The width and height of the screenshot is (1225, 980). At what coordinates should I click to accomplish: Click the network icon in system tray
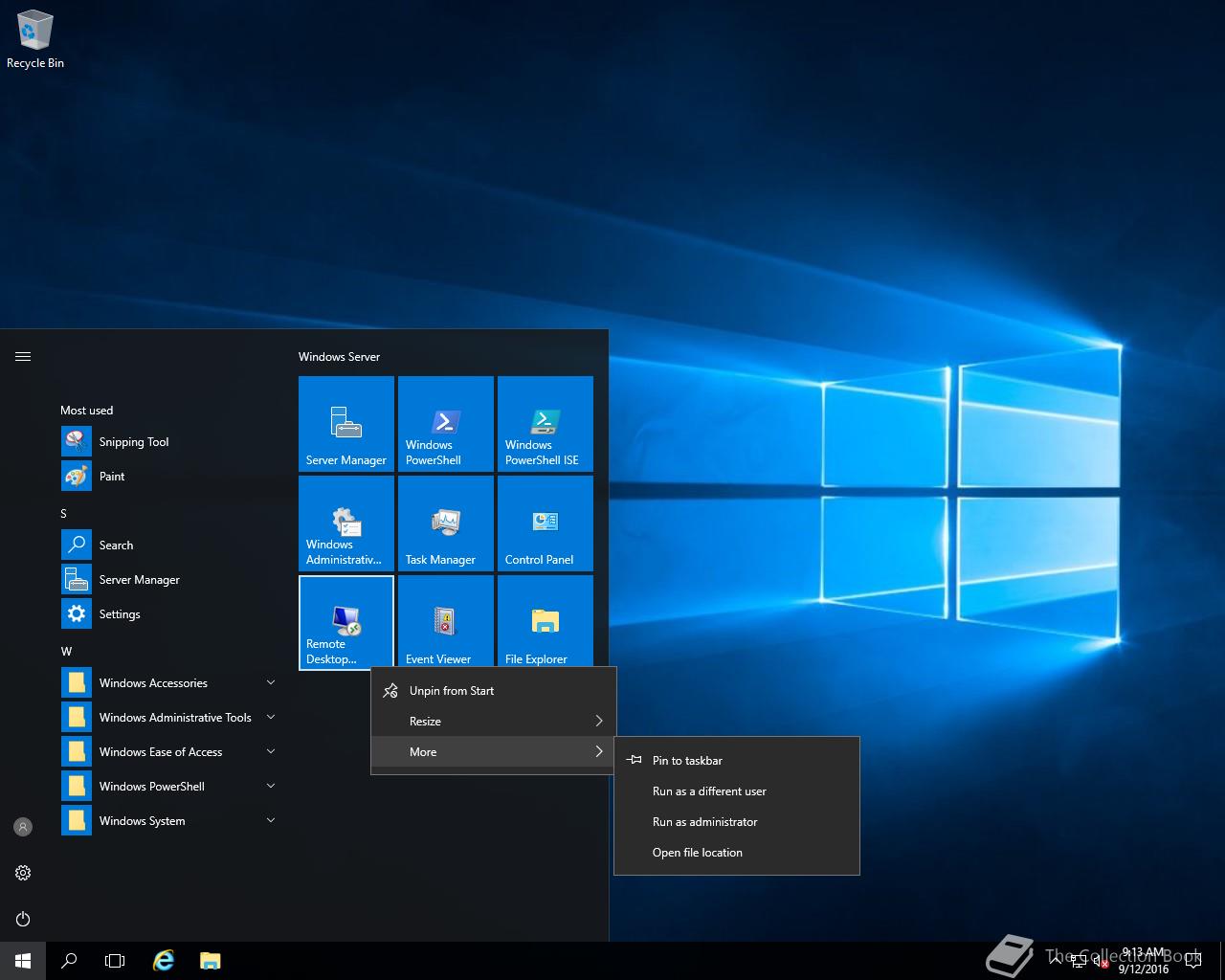(x=1078, y=962)
